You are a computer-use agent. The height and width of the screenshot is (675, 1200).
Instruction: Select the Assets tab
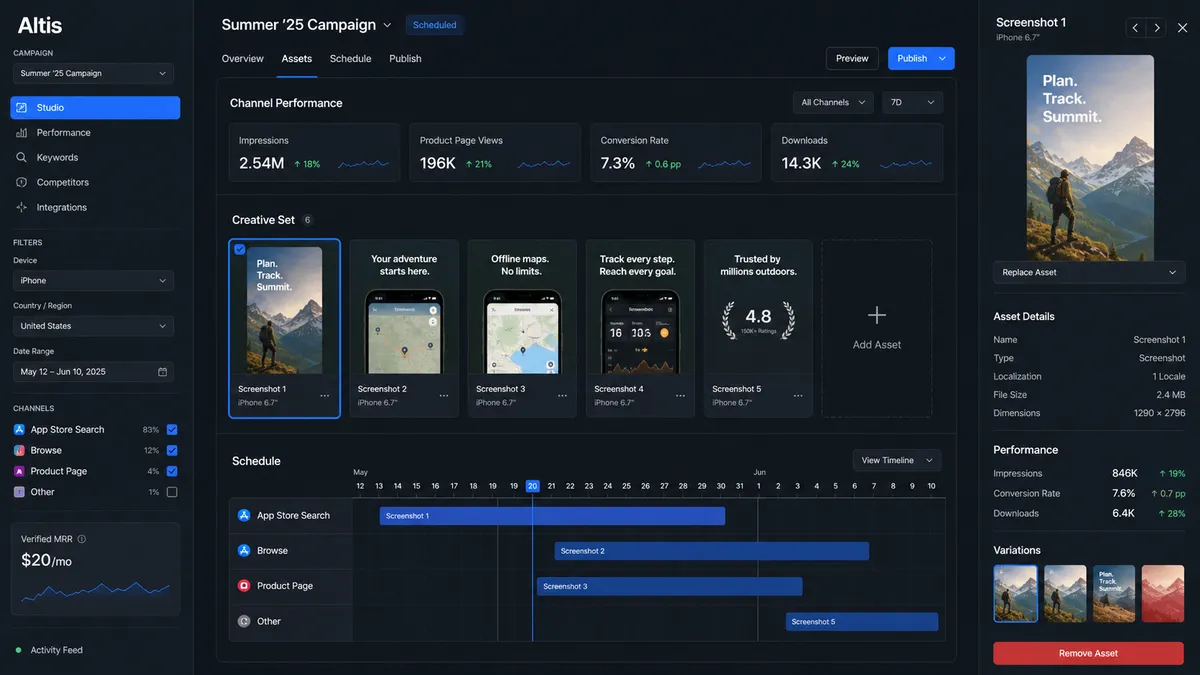coord(297,59)
